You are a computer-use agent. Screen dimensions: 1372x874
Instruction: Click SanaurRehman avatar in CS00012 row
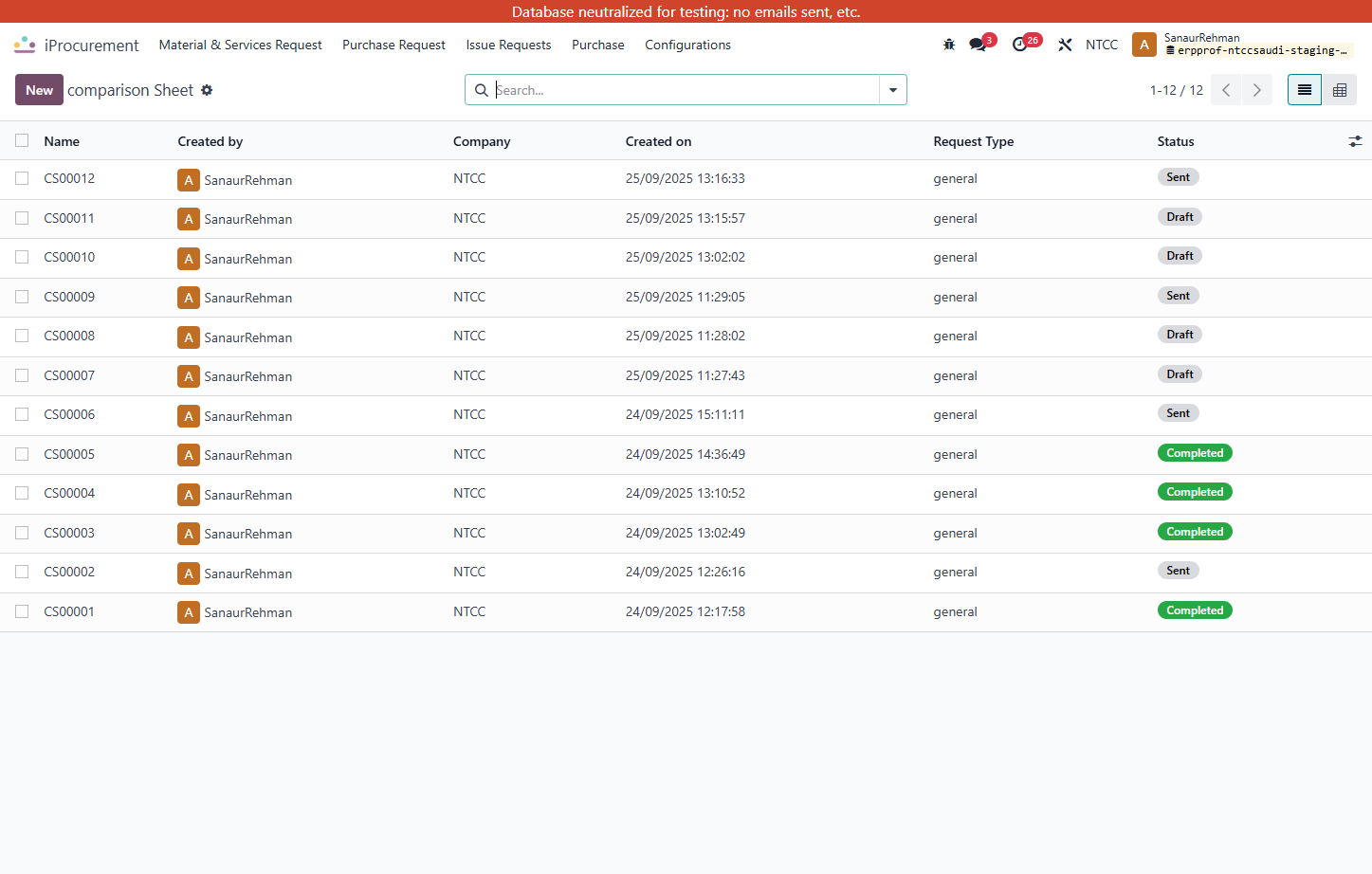[x=189, y=180]
